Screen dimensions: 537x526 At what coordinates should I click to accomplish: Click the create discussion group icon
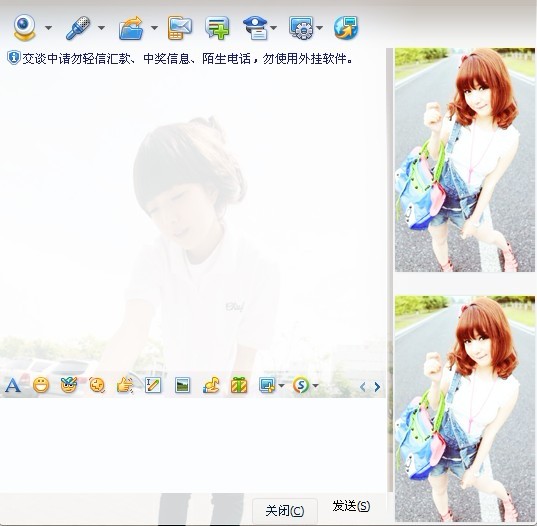217,27
